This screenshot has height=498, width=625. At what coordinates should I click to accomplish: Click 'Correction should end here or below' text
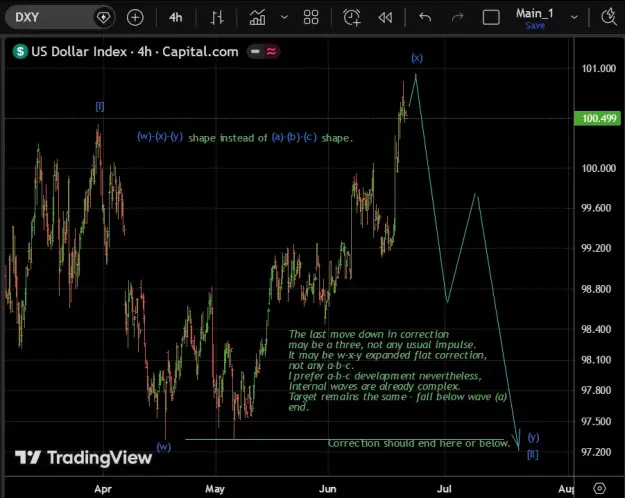click(x=419, y=443)
